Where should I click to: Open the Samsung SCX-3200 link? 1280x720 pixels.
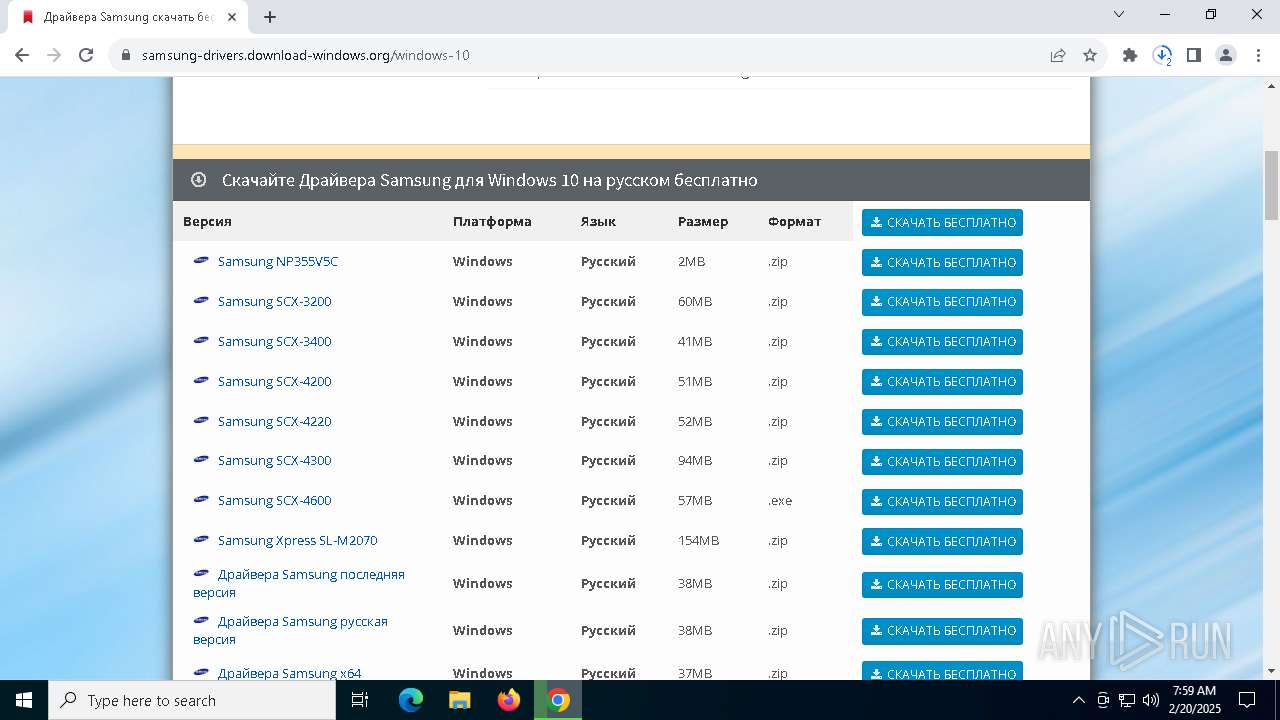tap(274, 301)
